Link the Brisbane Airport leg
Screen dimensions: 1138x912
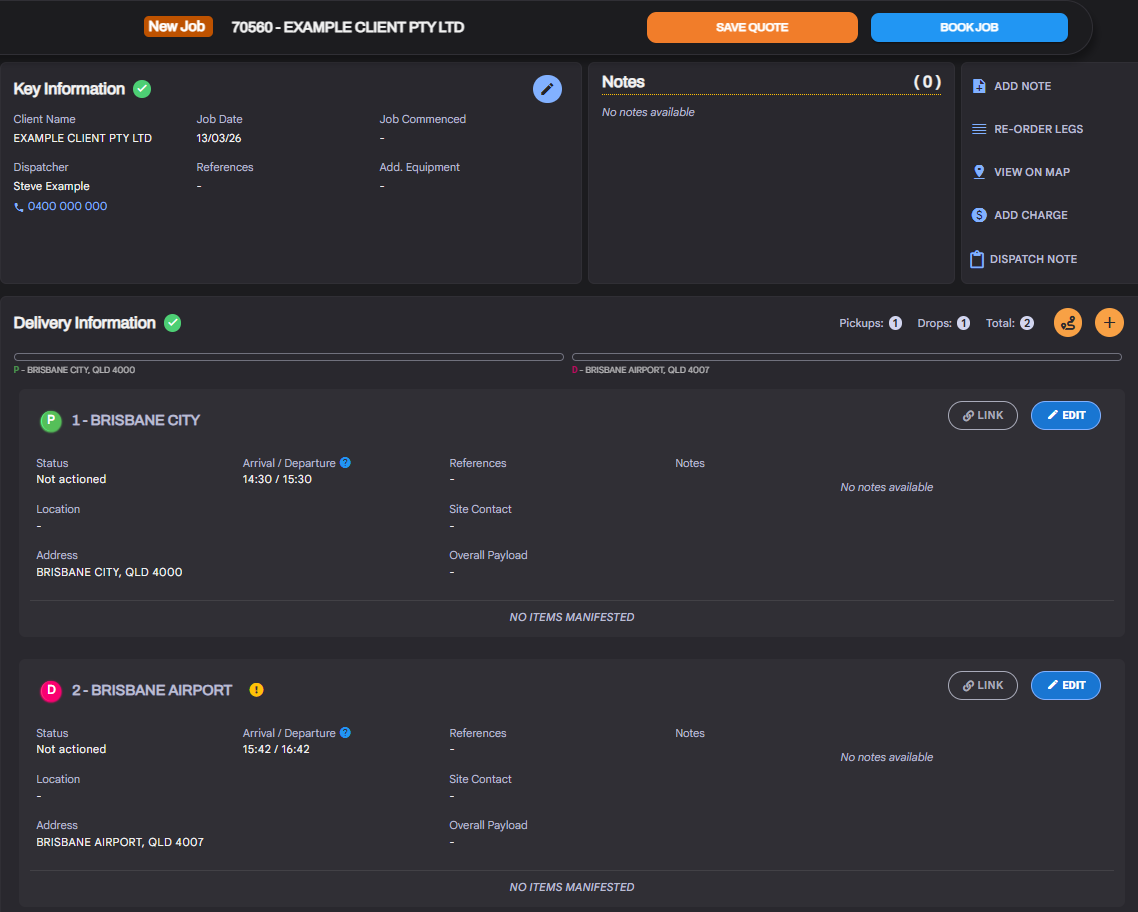[983, 686]
